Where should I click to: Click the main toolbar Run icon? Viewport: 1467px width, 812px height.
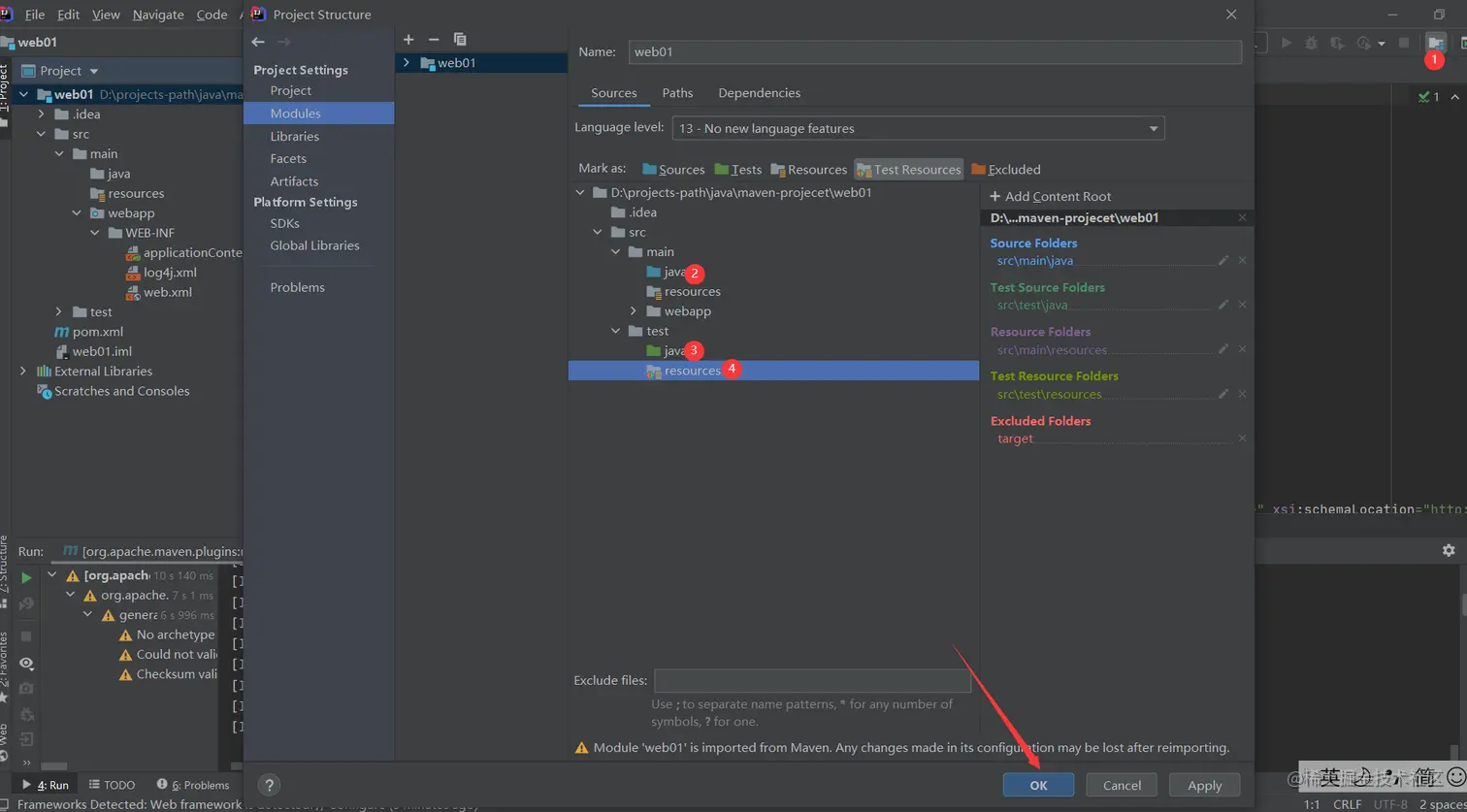[x=1287, y=43]
